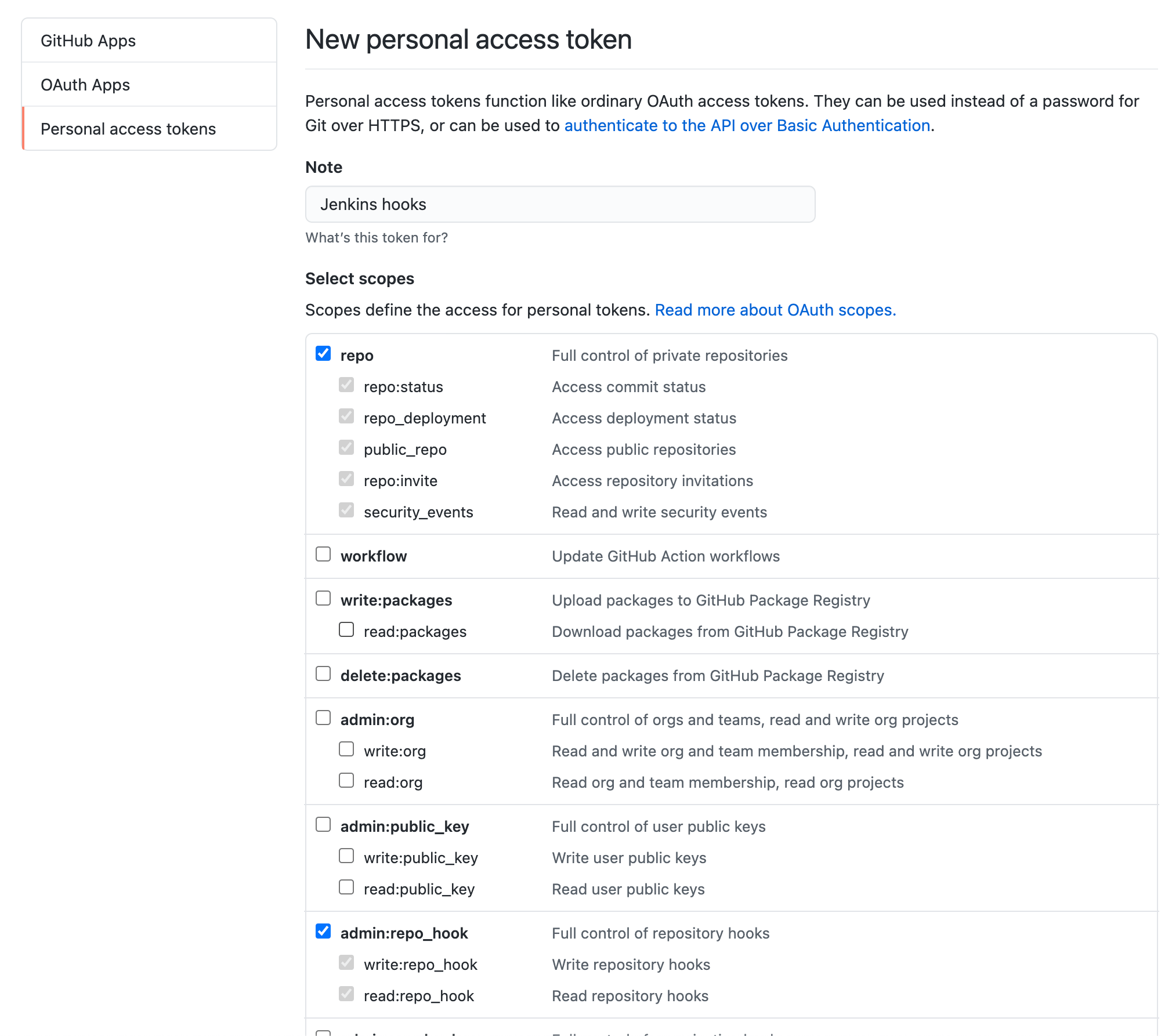Image resolution: width=1172 pixels, height=1036 pixels.
Task: Tick the read:org checkbox
Action: [346, 781]
